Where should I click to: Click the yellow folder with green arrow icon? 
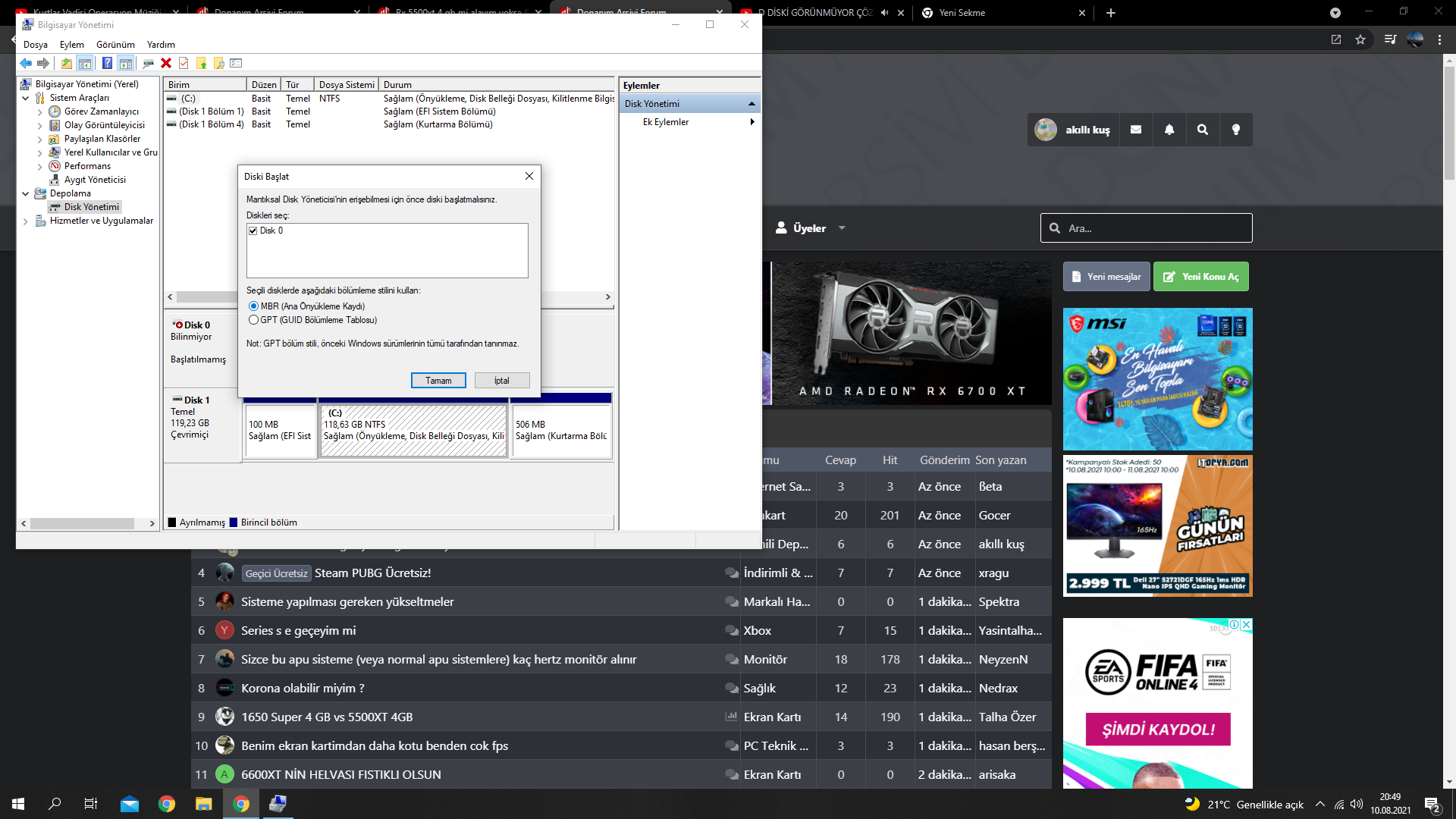pos(202,64)
